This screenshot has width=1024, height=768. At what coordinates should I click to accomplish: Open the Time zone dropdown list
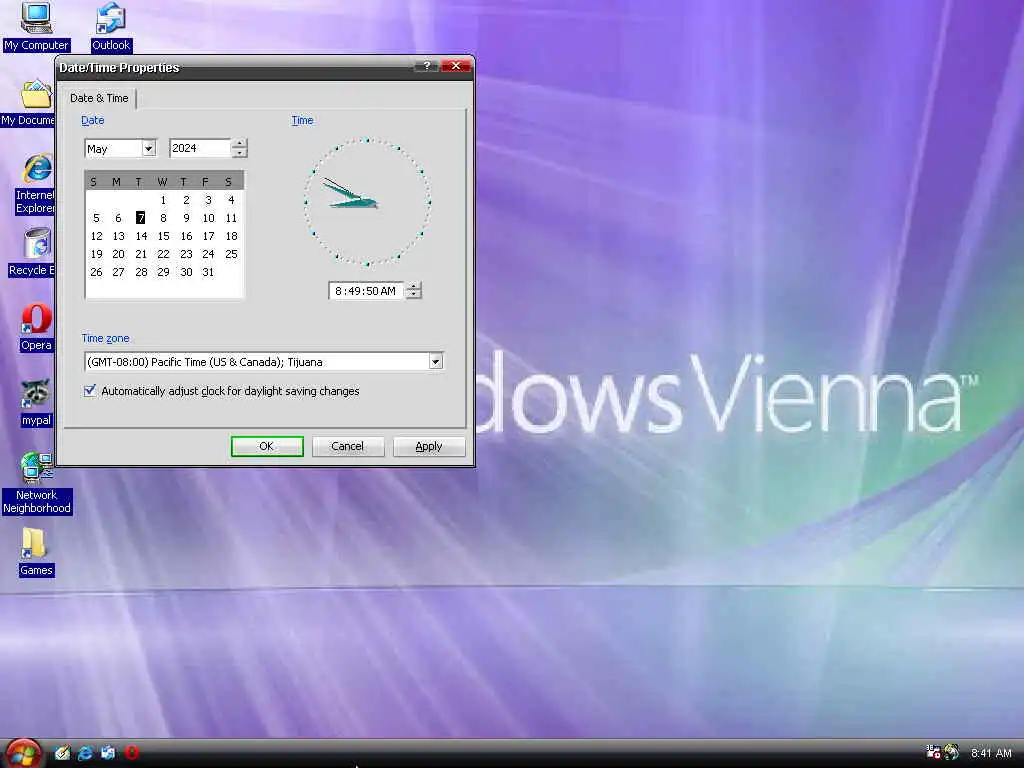coord(436,362)
